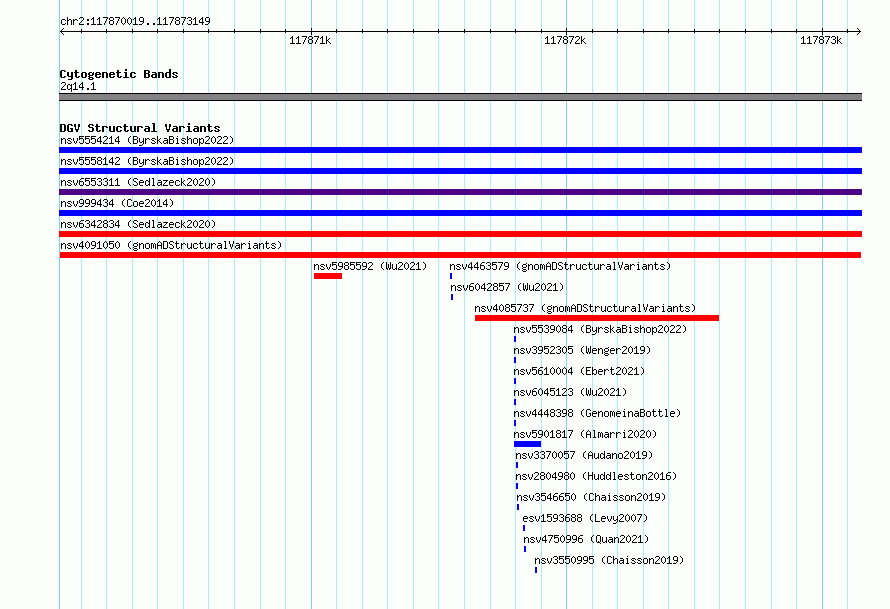Open the nsv999434 (Coe2014) variant label
Screen dimensions: 890x609
pos(117,203)
